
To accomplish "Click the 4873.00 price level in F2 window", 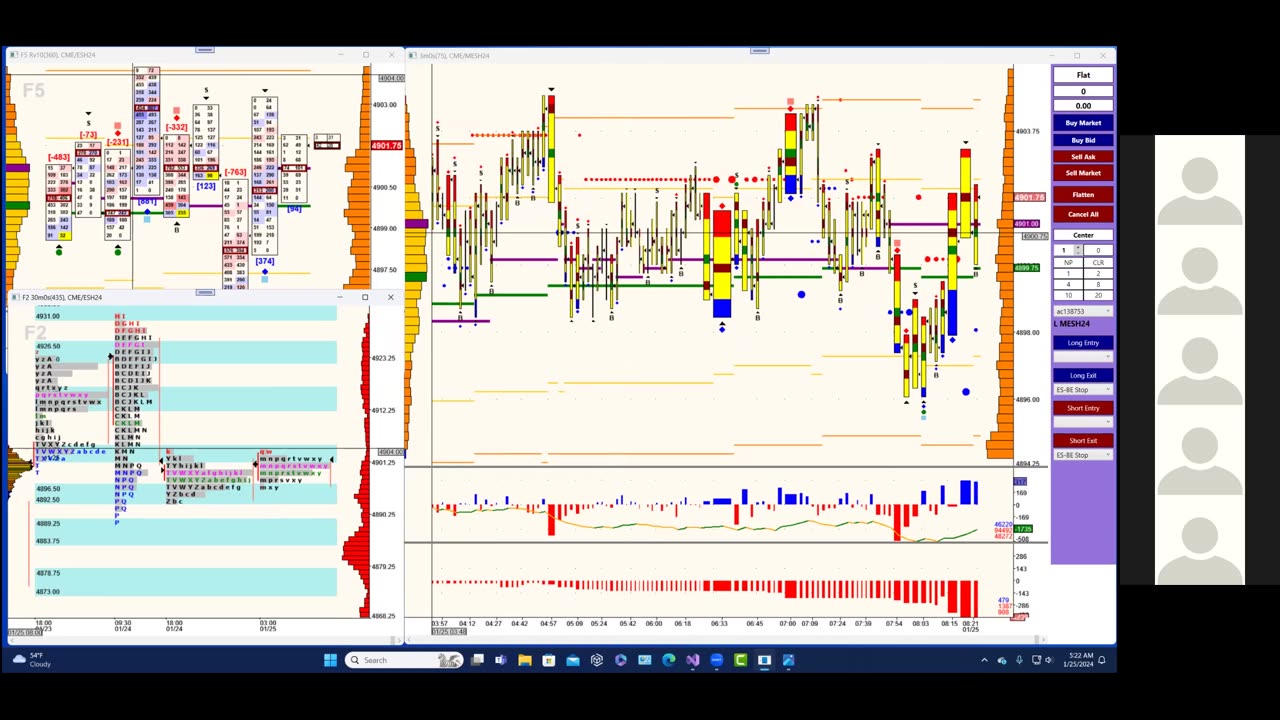I will click(48, 591).
